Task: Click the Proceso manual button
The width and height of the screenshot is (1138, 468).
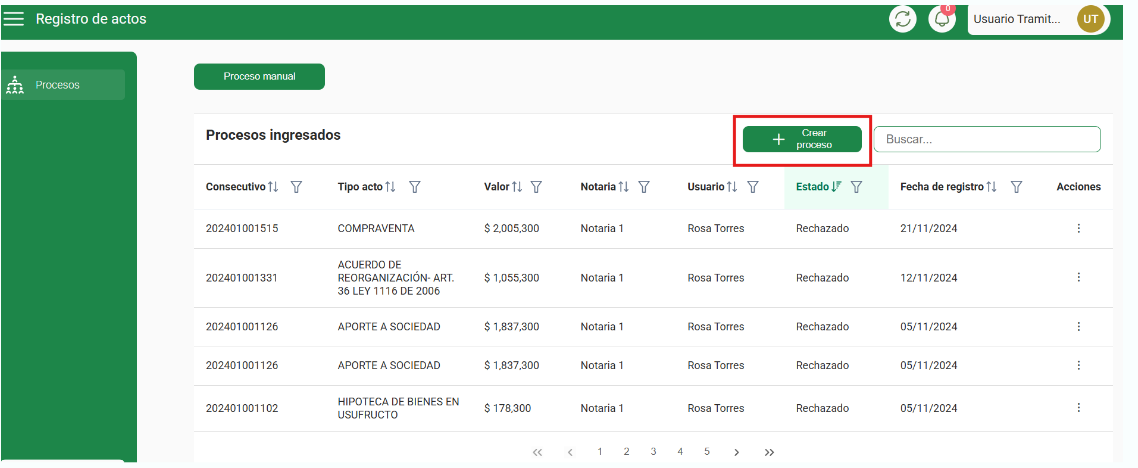Action: 259,76
